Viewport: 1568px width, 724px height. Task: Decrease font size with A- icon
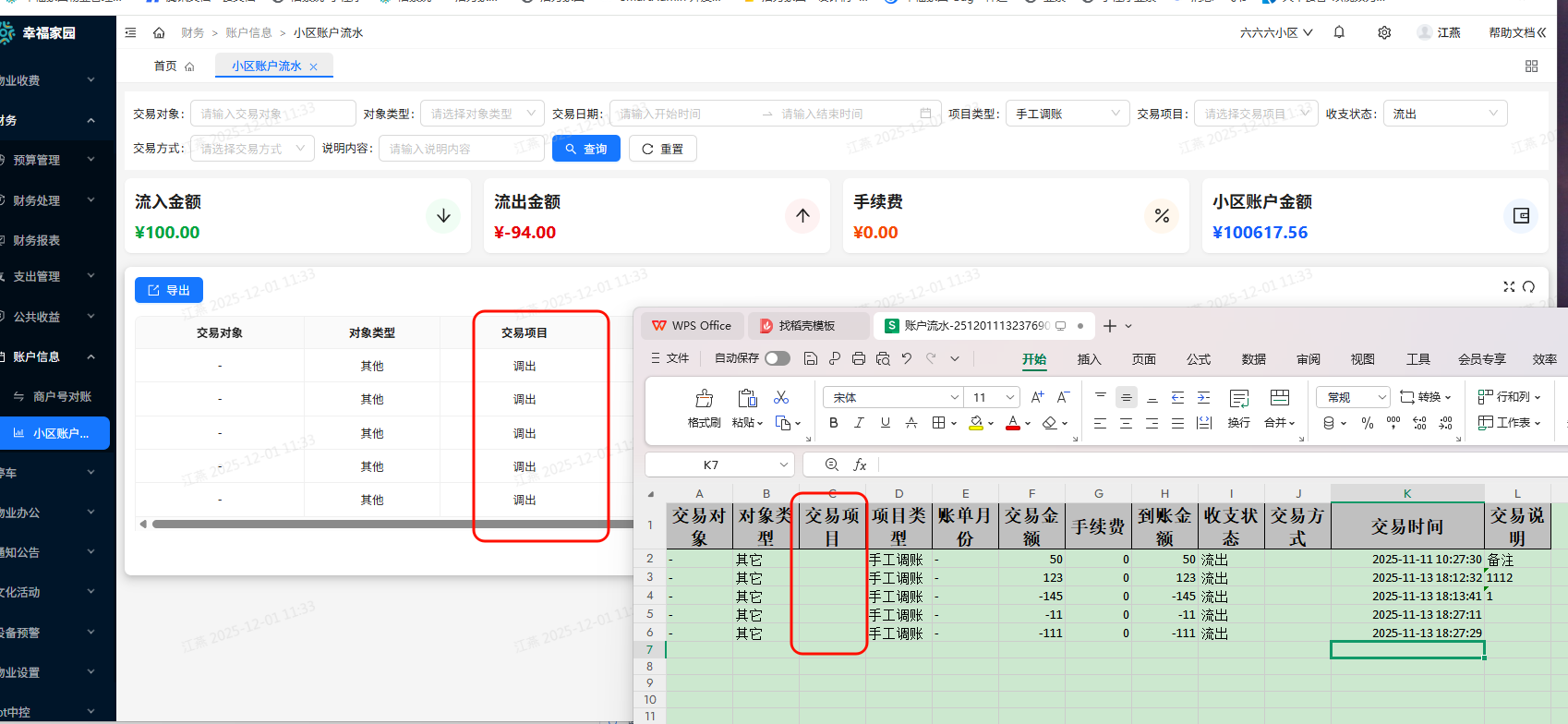(x=1063, y=397)
